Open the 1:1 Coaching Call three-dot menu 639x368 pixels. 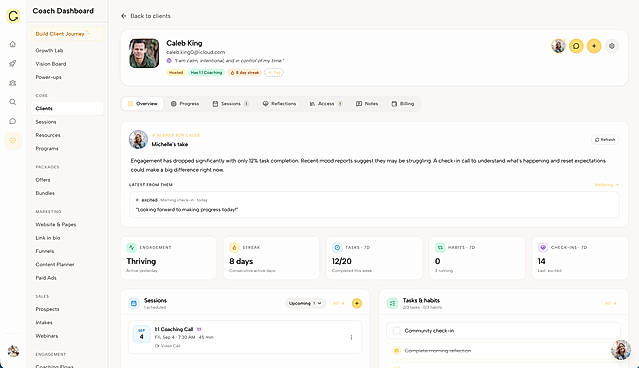tap(351, 337)
